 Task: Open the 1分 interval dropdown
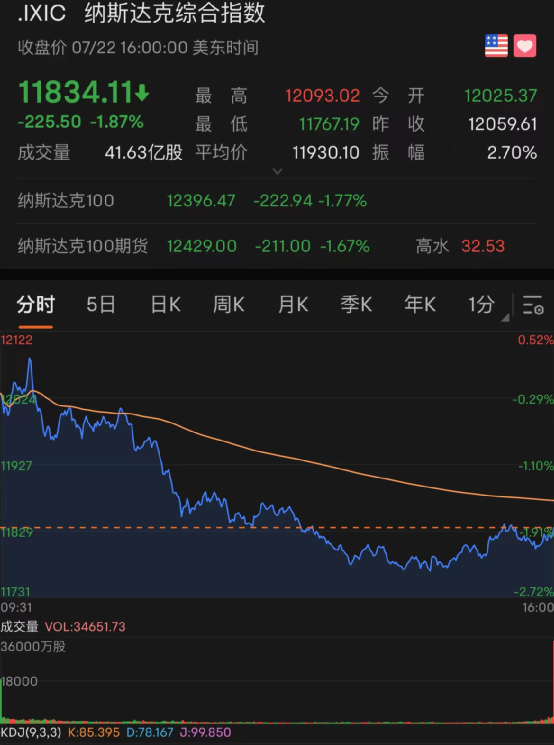487,305
